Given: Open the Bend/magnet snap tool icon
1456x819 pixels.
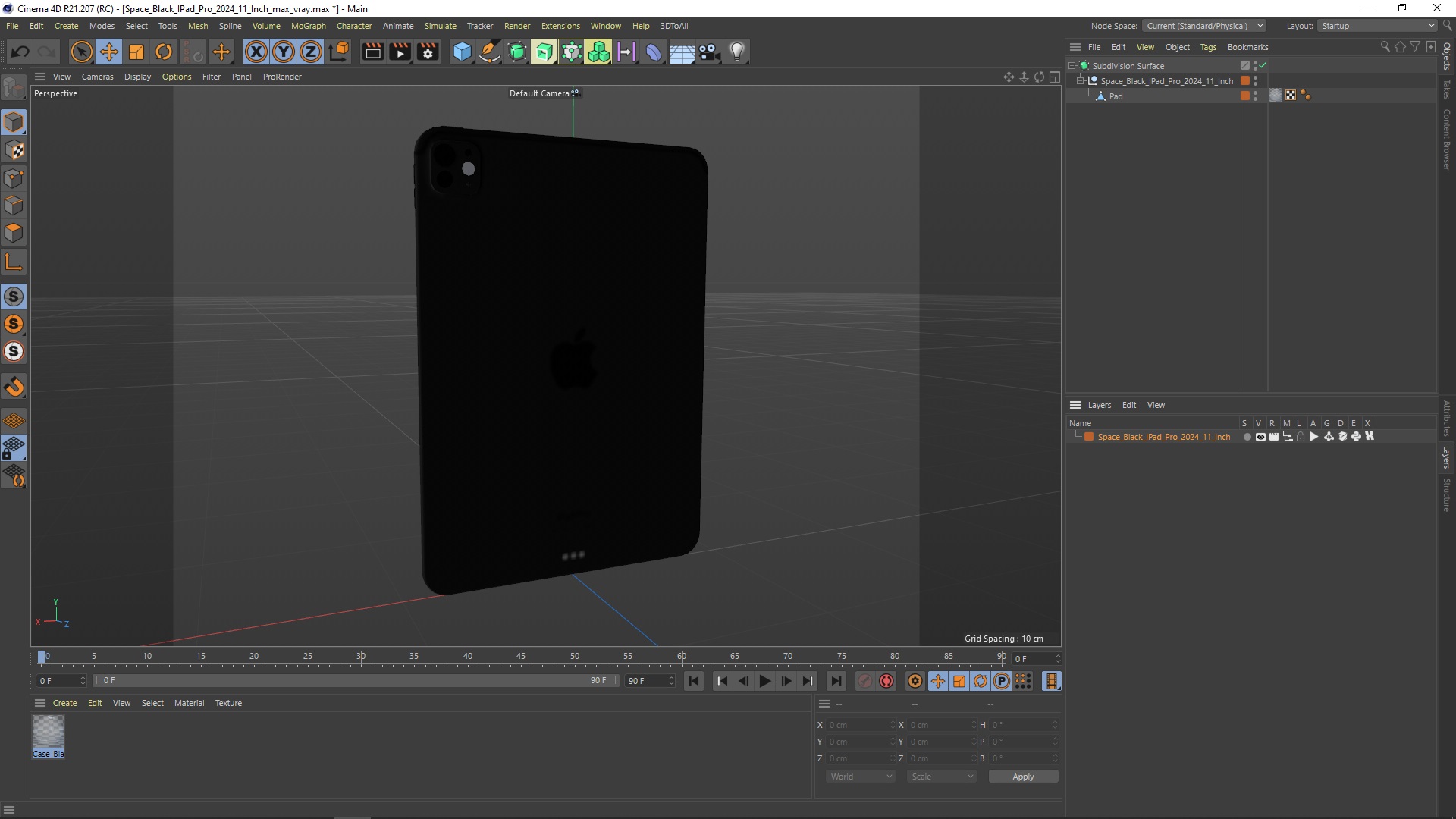Looking at the screenshot, I should point(14,387).
